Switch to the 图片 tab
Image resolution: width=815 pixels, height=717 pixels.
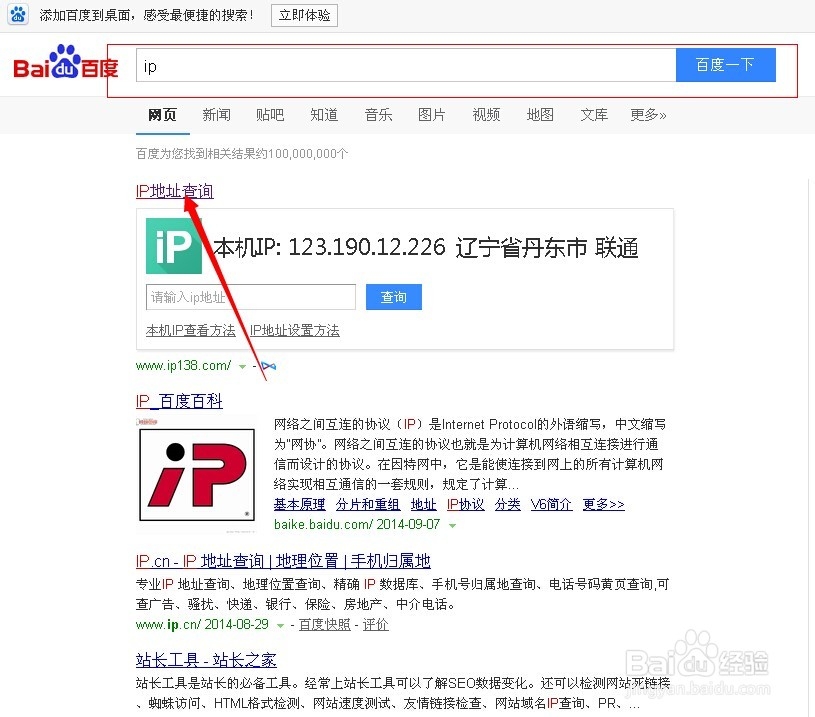point(431,115)
